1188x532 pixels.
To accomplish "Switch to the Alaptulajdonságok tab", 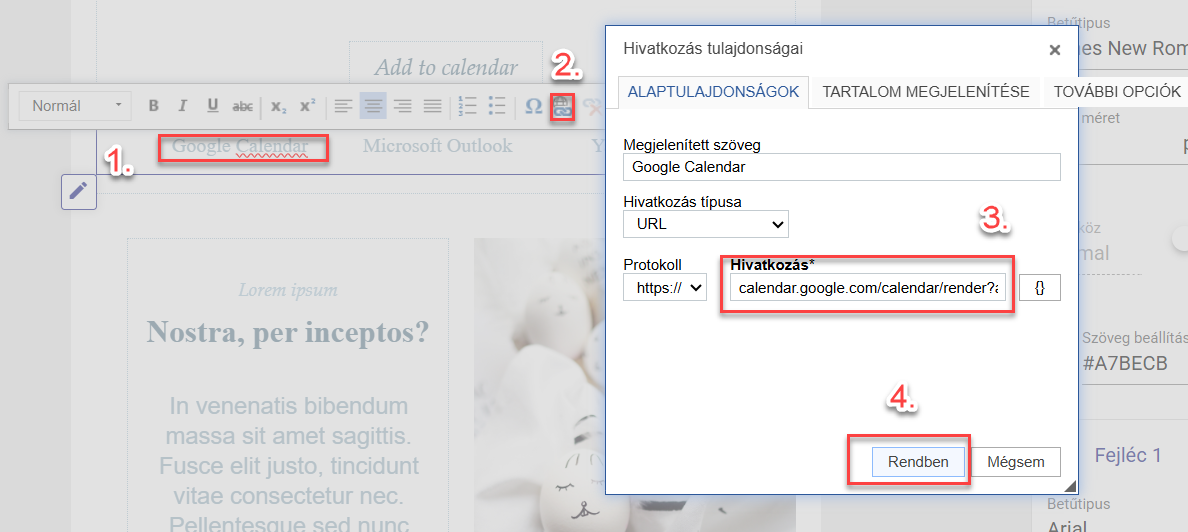I will coord(713,92).
